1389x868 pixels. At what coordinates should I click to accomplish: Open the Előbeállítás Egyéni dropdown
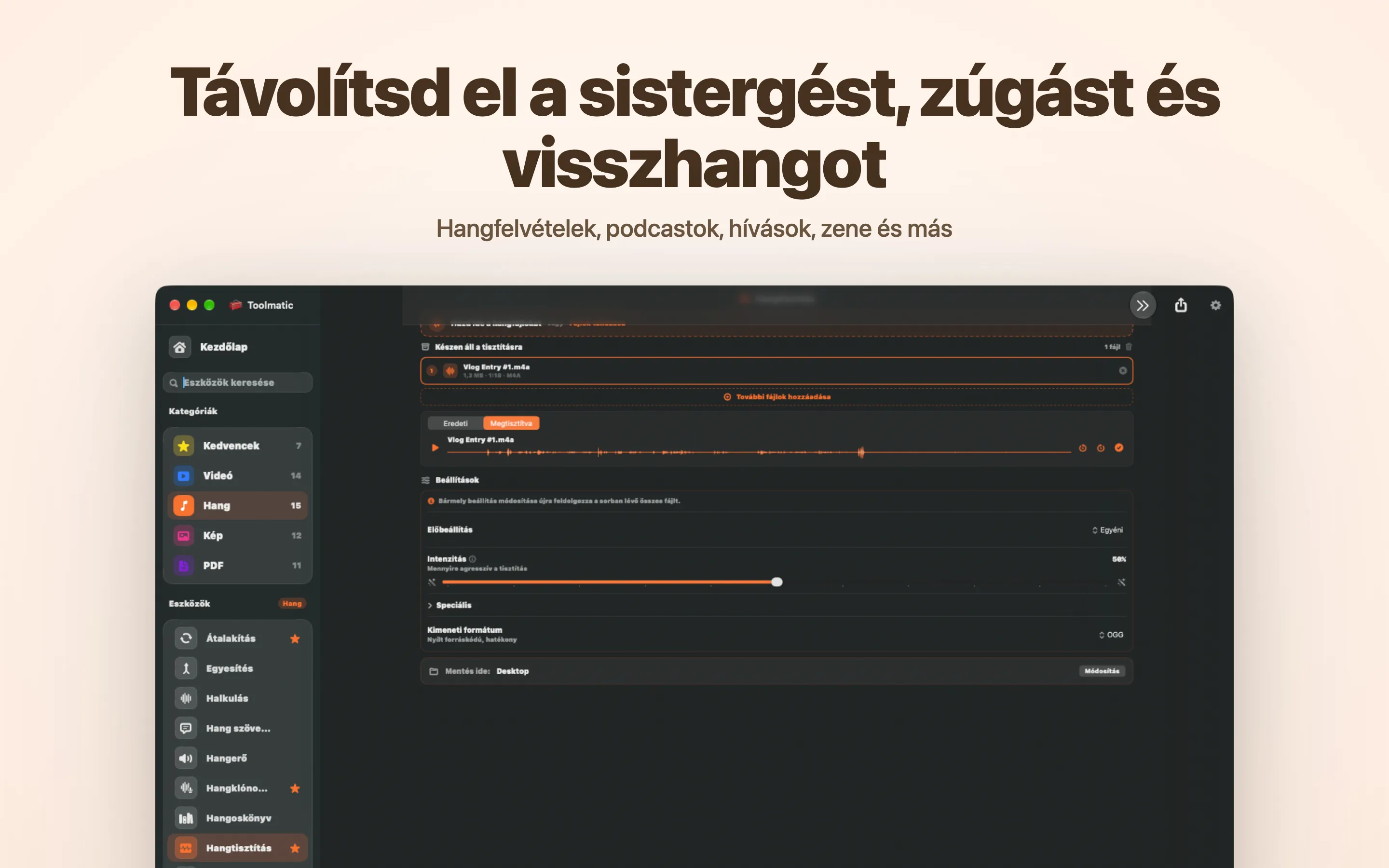(1107, 530)
